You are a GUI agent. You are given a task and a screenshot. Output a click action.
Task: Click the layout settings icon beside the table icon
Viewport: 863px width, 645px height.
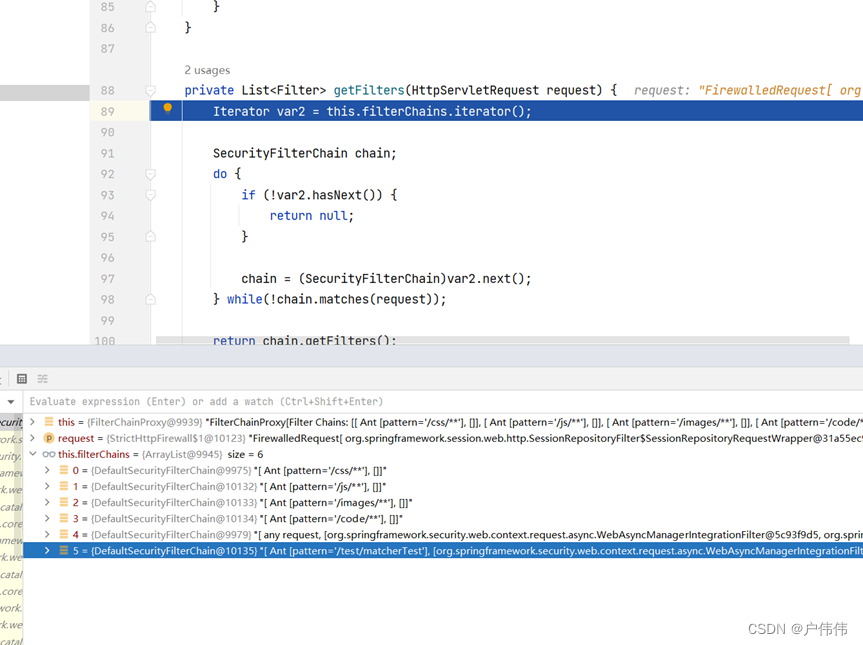(42, 379)
